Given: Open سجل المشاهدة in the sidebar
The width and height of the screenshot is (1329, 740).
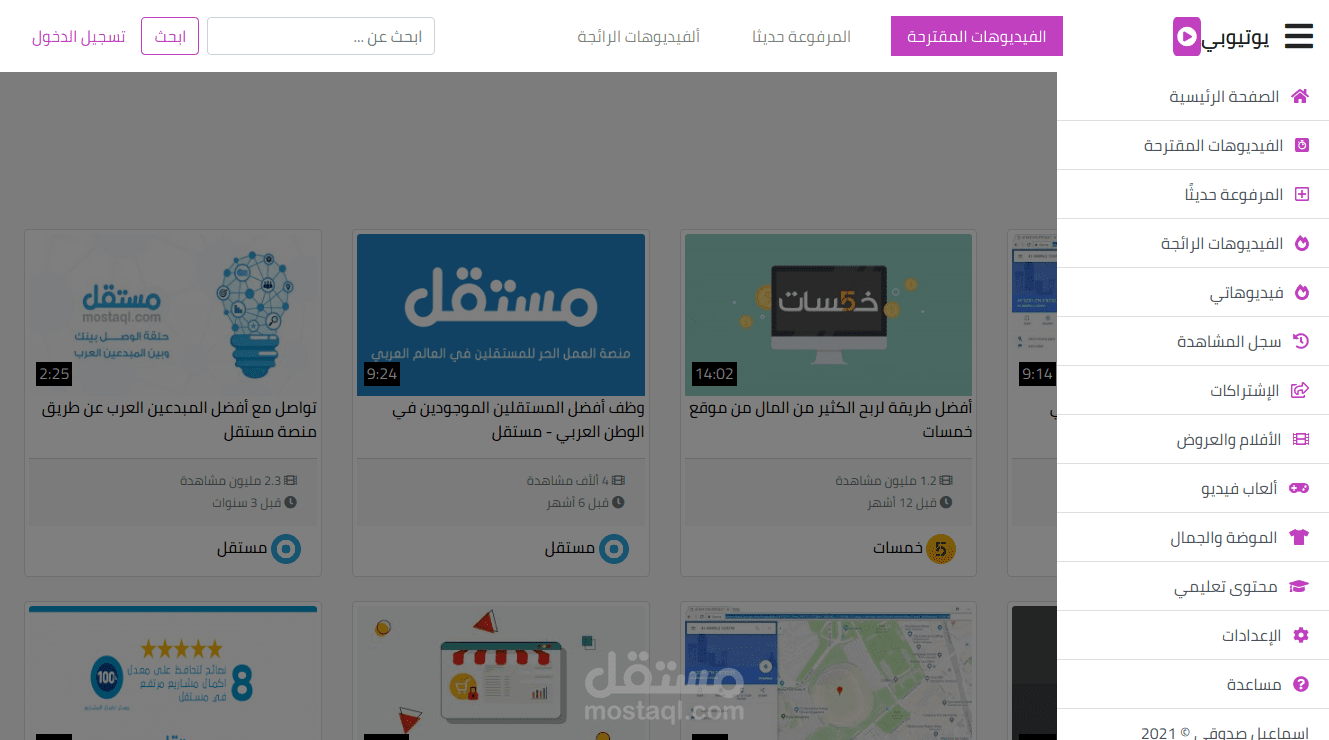Looking at the screenshot, I should click(x=1193, y=342).
